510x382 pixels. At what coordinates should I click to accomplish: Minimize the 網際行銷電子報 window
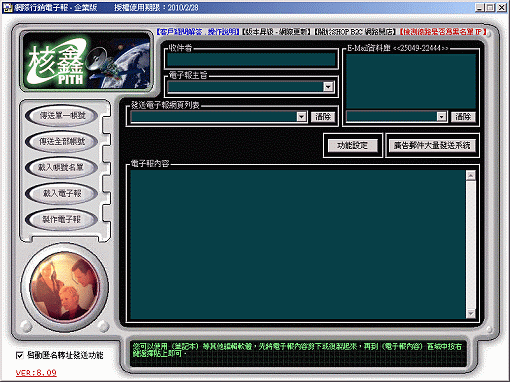tap(479, 7)
